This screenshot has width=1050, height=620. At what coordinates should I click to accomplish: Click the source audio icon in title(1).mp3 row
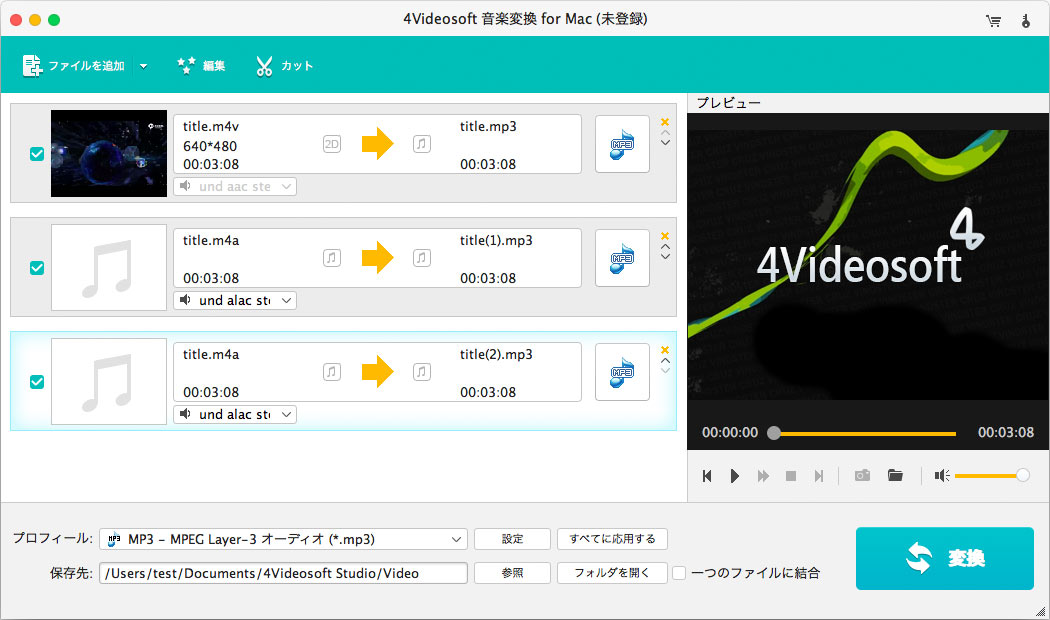pyautogui.click(x=331, y=258)
